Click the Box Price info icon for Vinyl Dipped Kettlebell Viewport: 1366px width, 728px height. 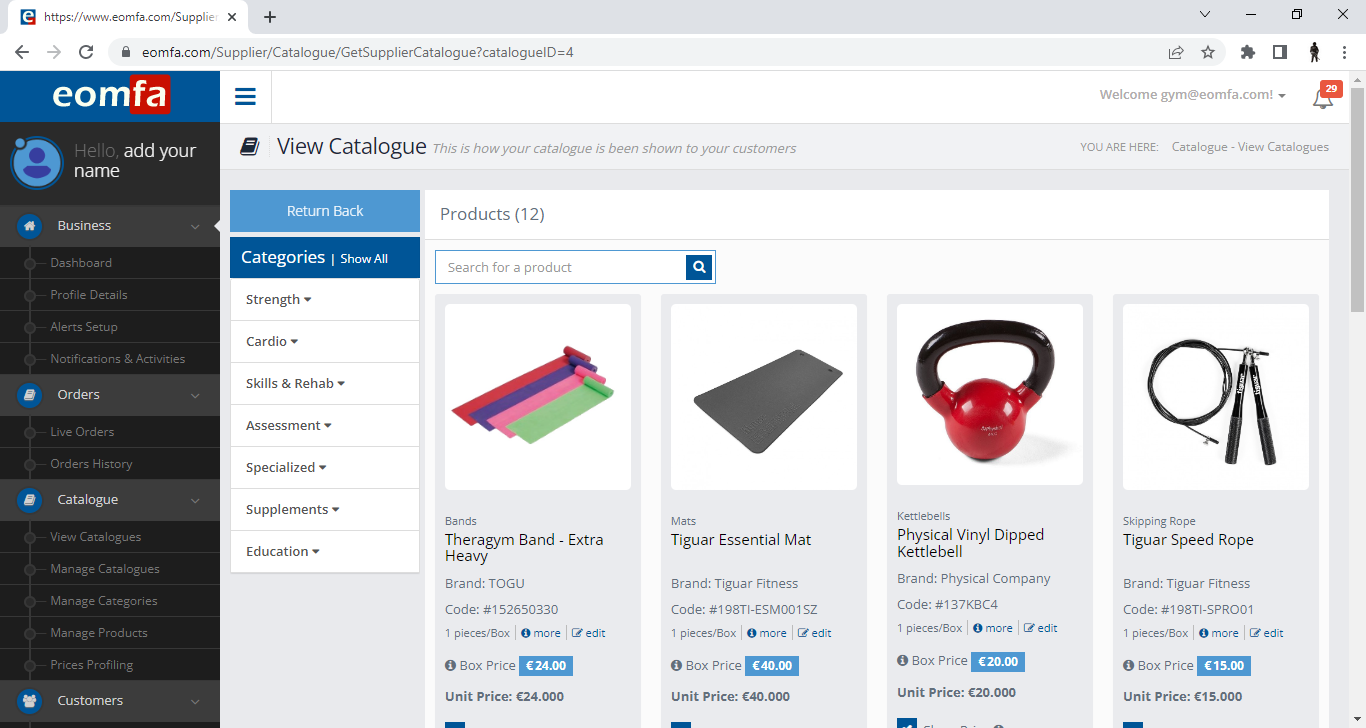tap(902, 661)
